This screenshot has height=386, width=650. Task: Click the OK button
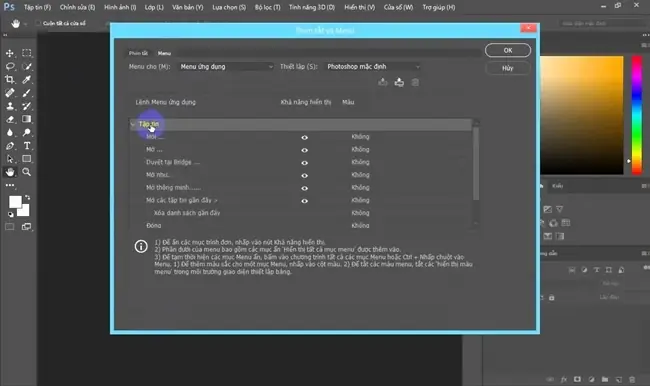tap(508, 50)
